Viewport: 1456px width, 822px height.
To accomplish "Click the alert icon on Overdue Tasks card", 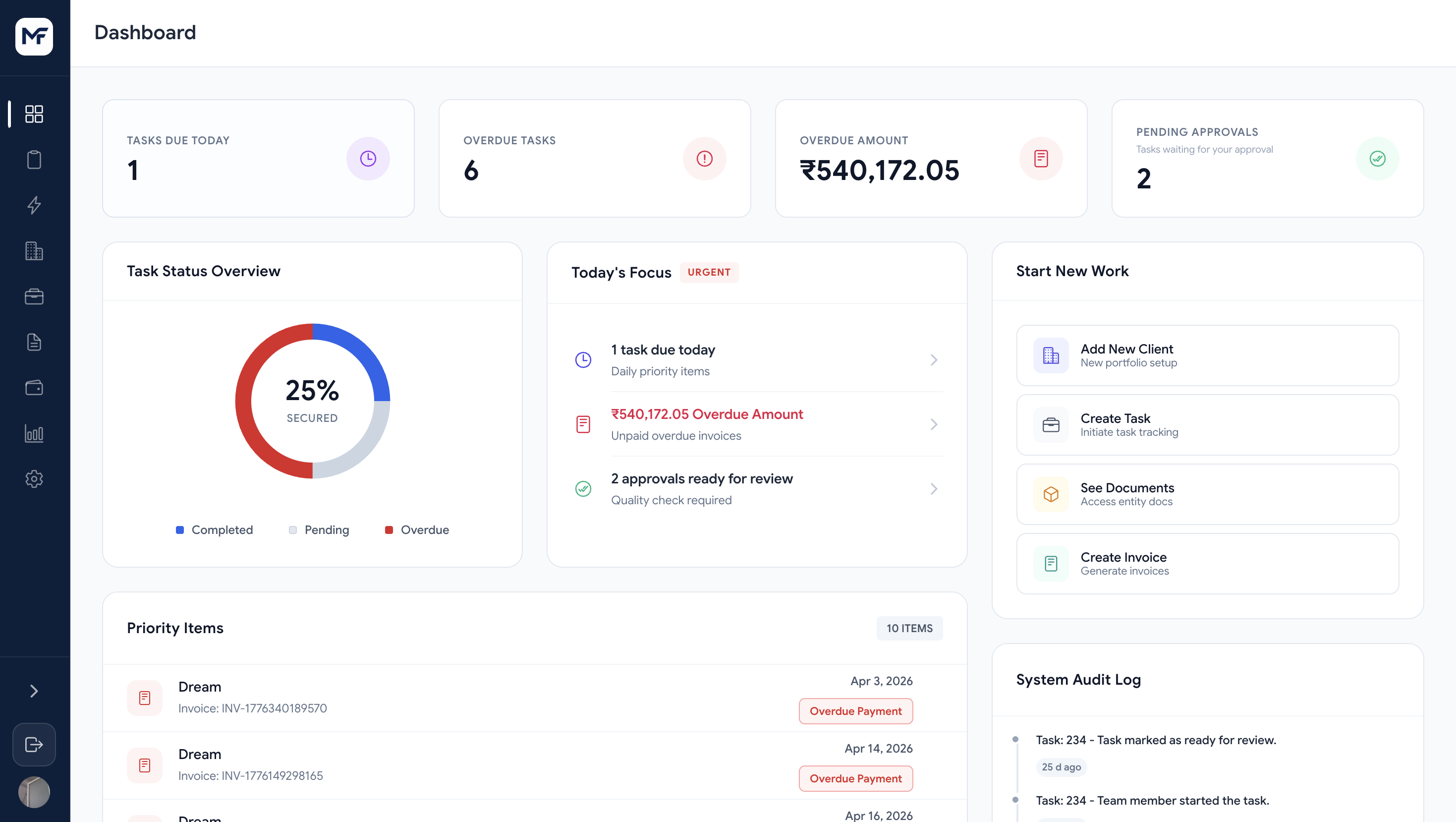I will 704,159.
